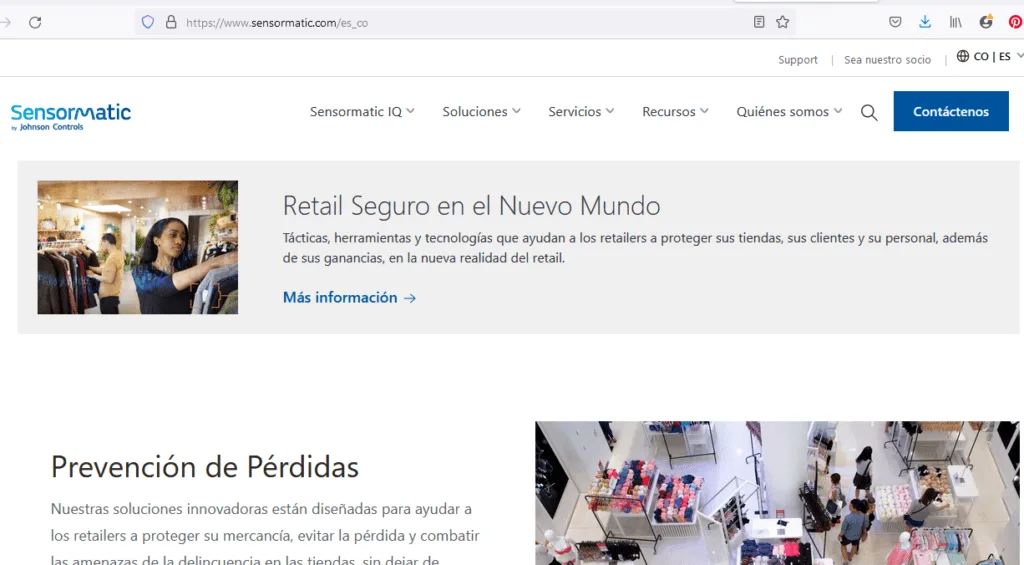The width and height of the screenshot is (1024, 565).
Task: Open the Firefox library icon
Action: [956, 22]
